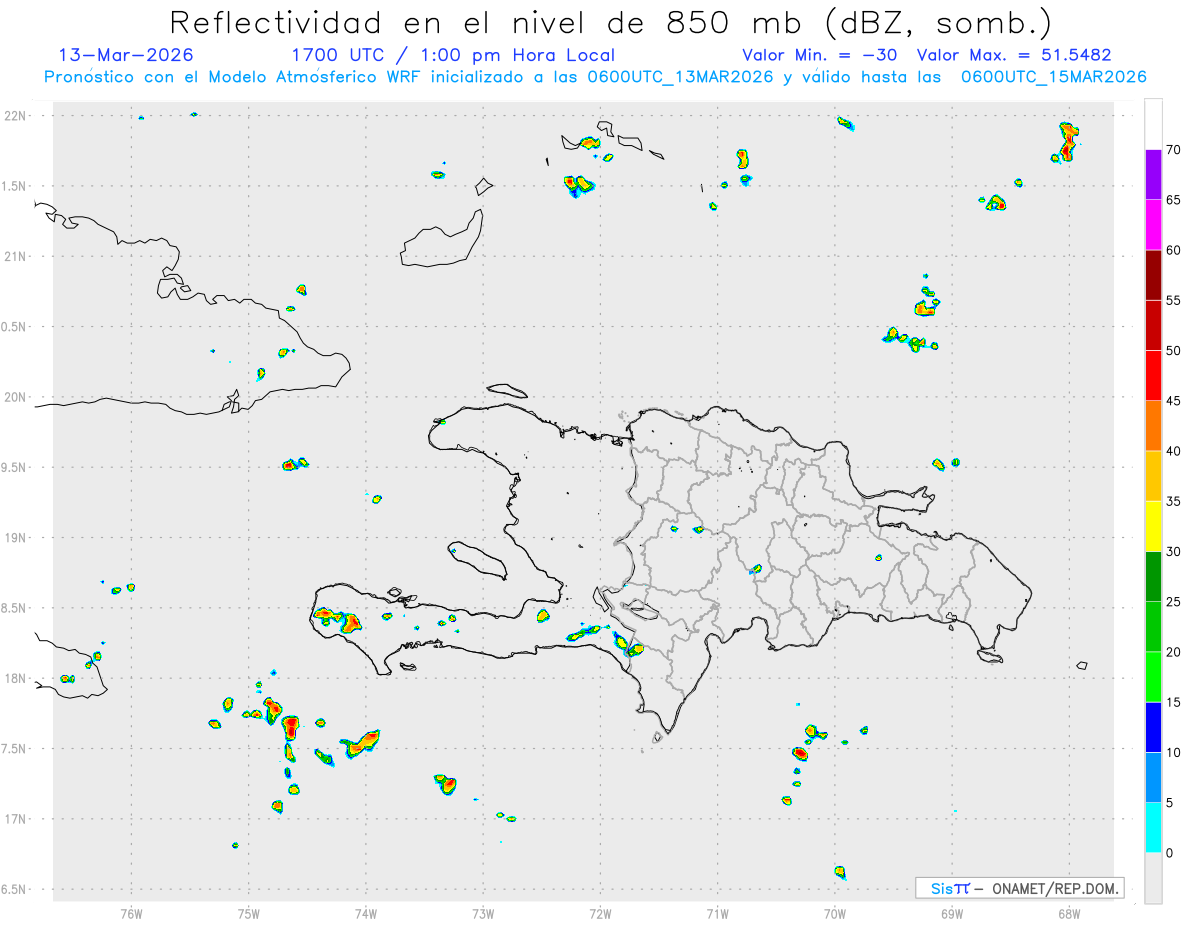Click the colorbar tick label '70'
Screen dimensions: 1200x927
coord(1174,150)
